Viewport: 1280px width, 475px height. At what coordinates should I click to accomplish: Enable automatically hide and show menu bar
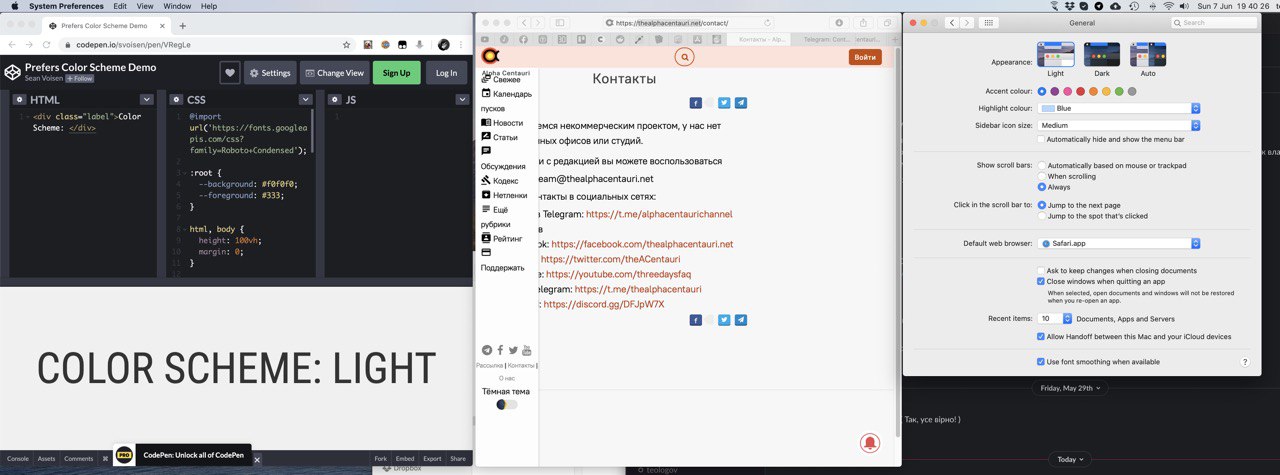pos(1041,139)
